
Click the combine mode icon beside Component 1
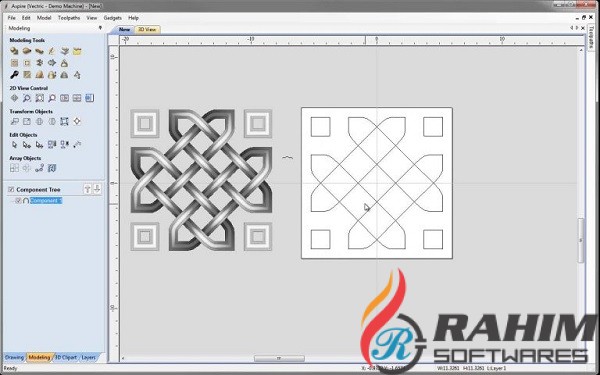click(x=26, y=201)
